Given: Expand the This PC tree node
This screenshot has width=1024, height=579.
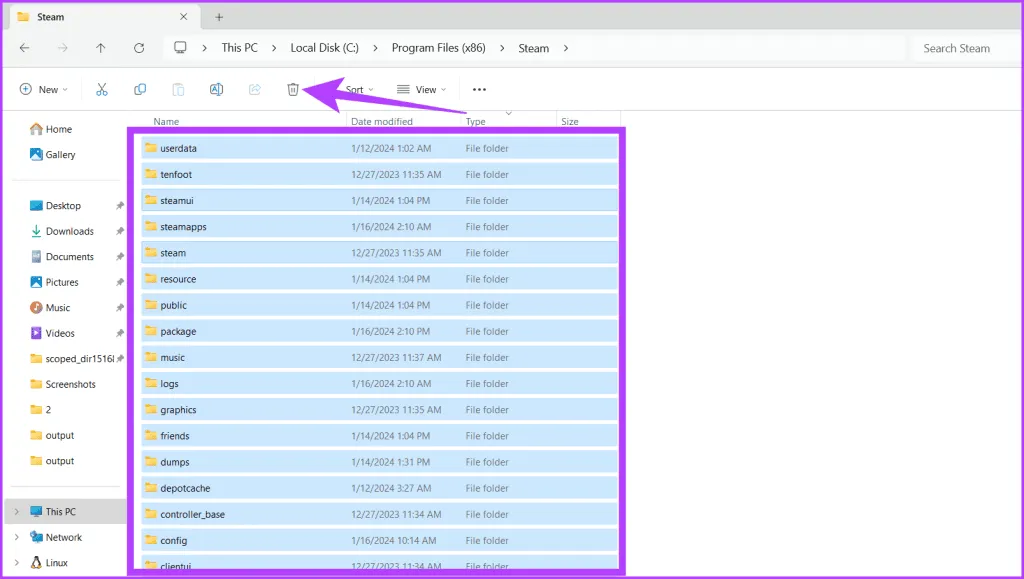Looking at the screenshot, I should [x=16, y=512].
